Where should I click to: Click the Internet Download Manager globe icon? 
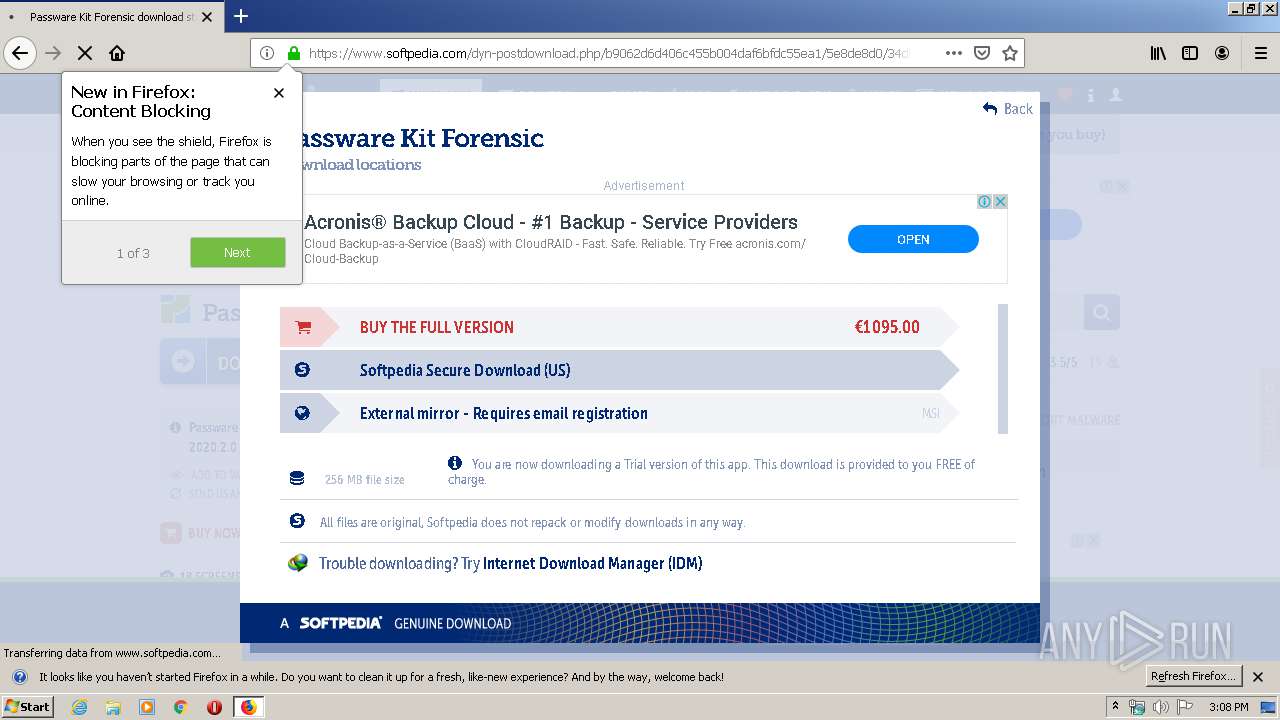pos(298,563)
